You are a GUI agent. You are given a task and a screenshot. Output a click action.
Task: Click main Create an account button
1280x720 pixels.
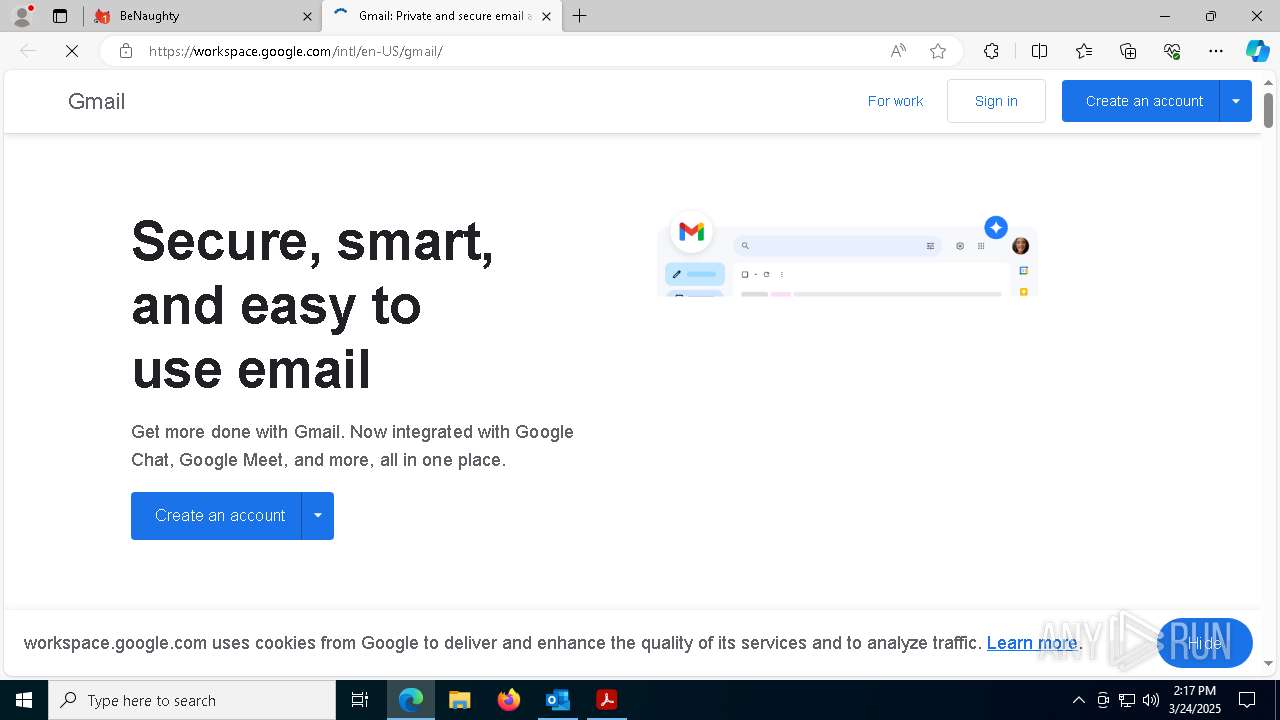tap(216, 516)
